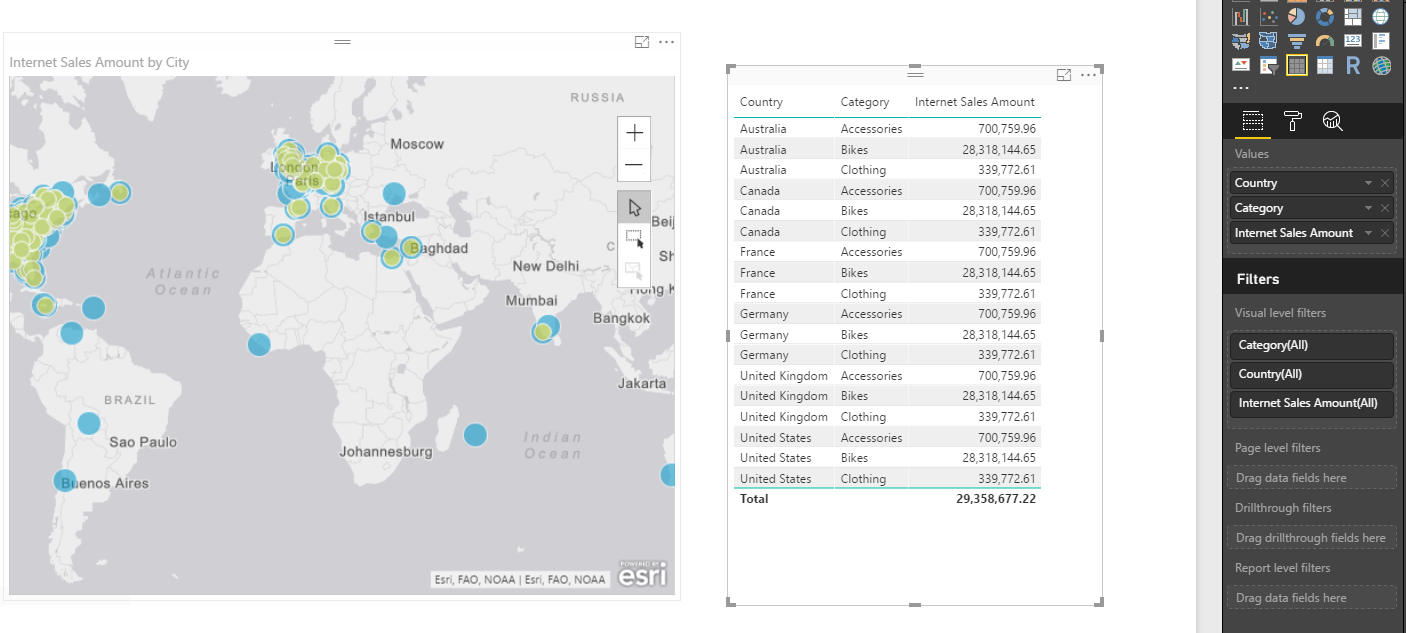
Task: Select Accessories cell in United Kingdom row
Action: tap(871, 376)
